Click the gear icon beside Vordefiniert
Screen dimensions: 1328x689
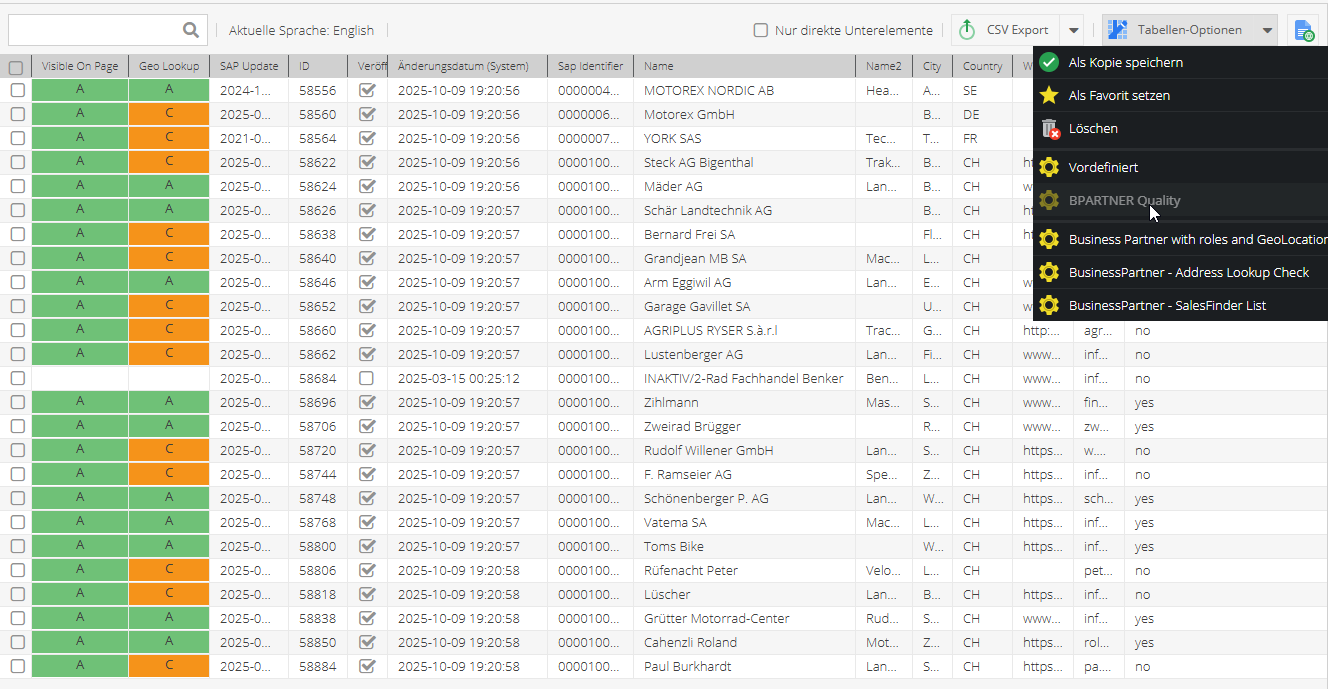coord(1049,167)
